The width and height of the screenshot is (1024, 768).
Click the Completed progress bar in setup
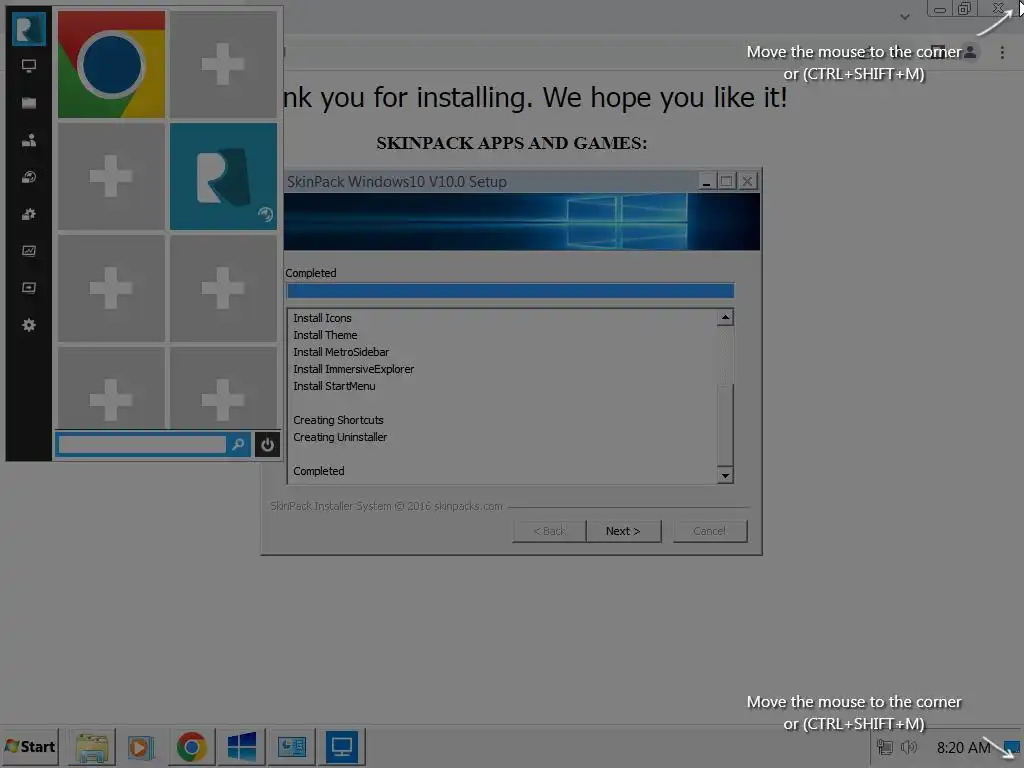coord(510,291)
